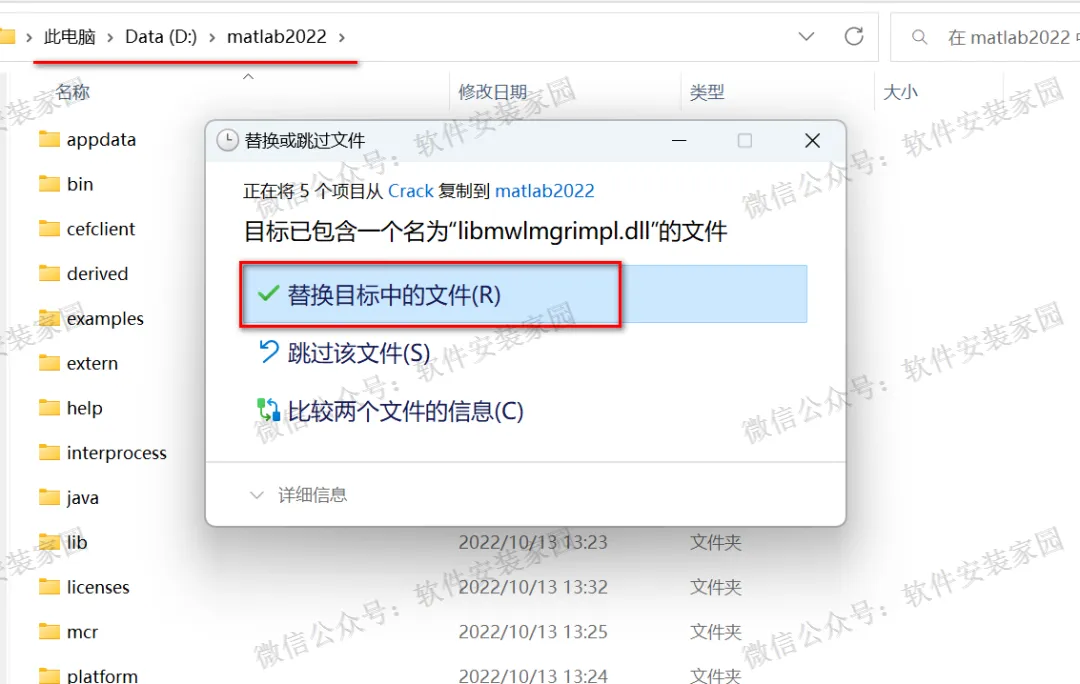Click the search magnifier icon

[920, 37]
